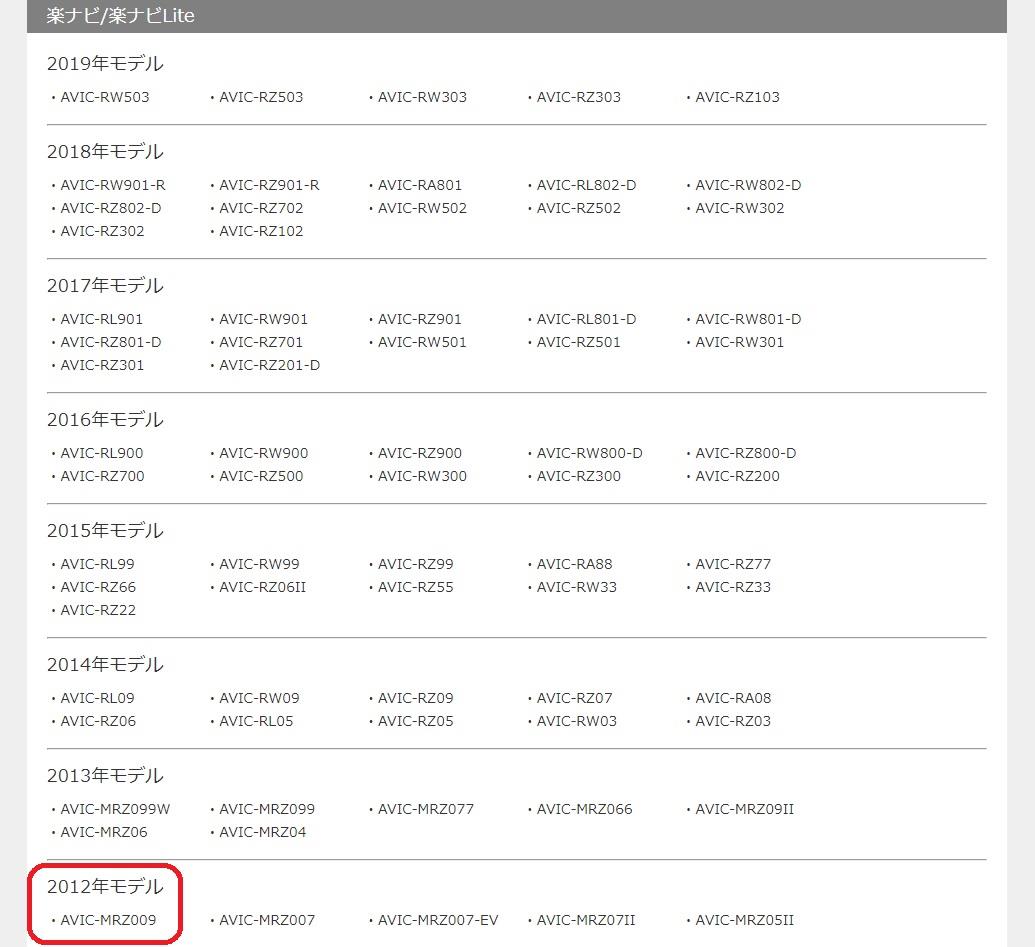
Task: Choose model AVIC-RZ102
Action: coord(261,231)
